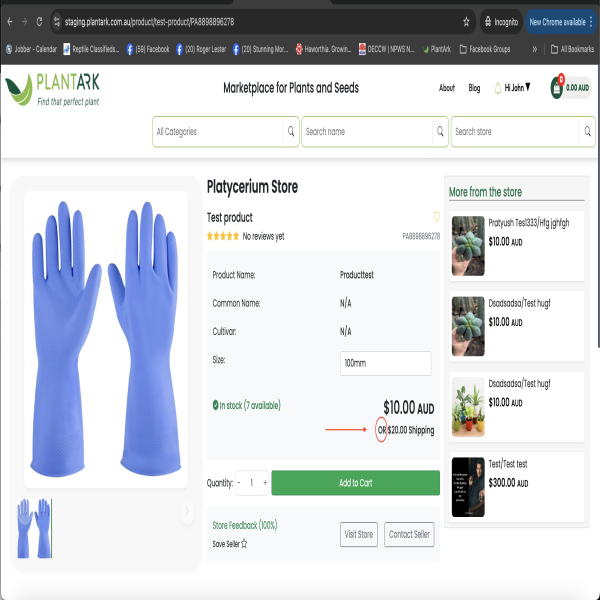
Task: Click the Save Seller star icon
Action: pyautogui.click(x=244, y=544)
